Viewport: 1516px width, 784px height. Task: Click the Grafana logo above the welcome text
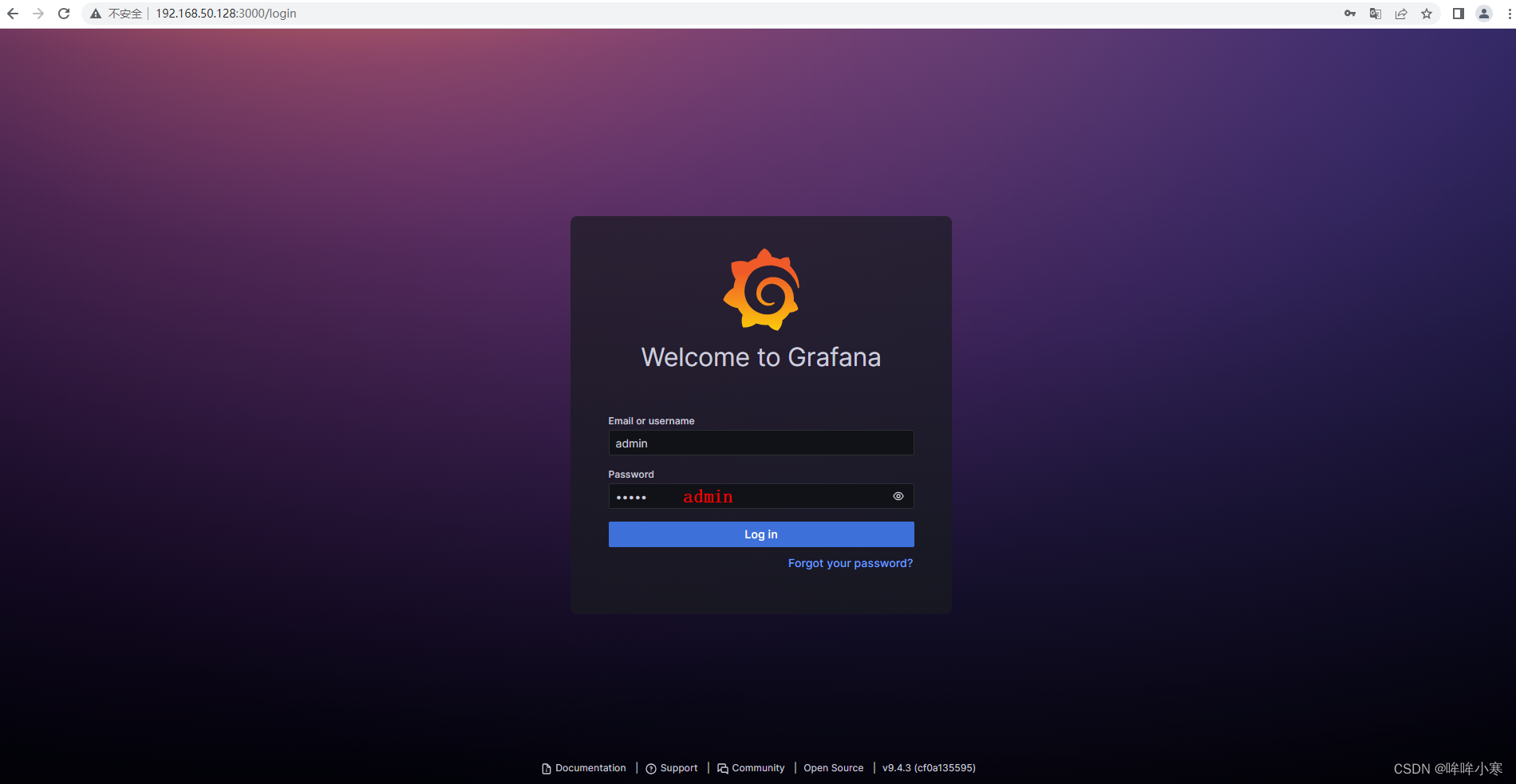tap(762, 289)
